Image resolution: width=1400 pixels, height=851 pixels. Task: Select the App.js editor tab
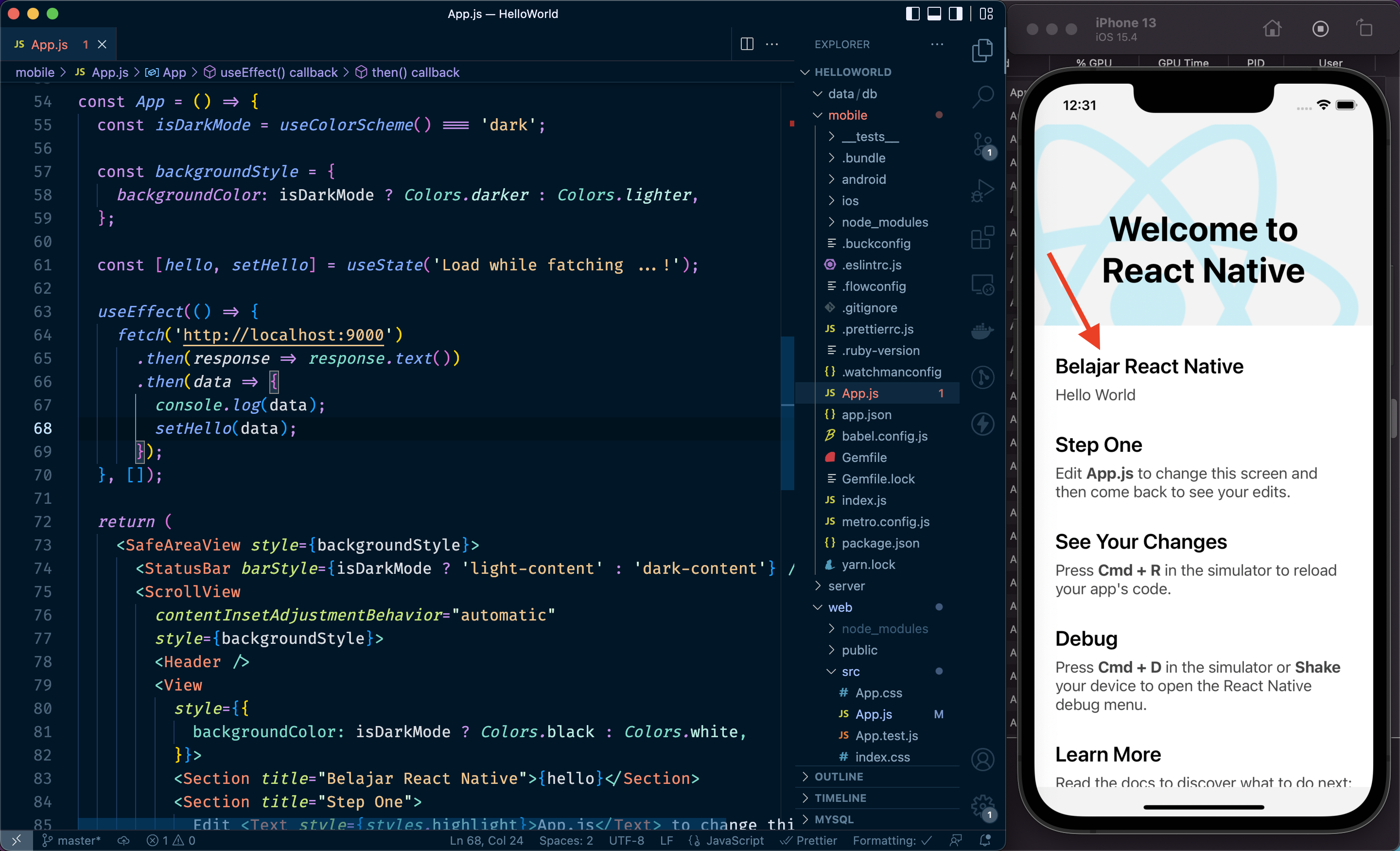coord(49,44)
